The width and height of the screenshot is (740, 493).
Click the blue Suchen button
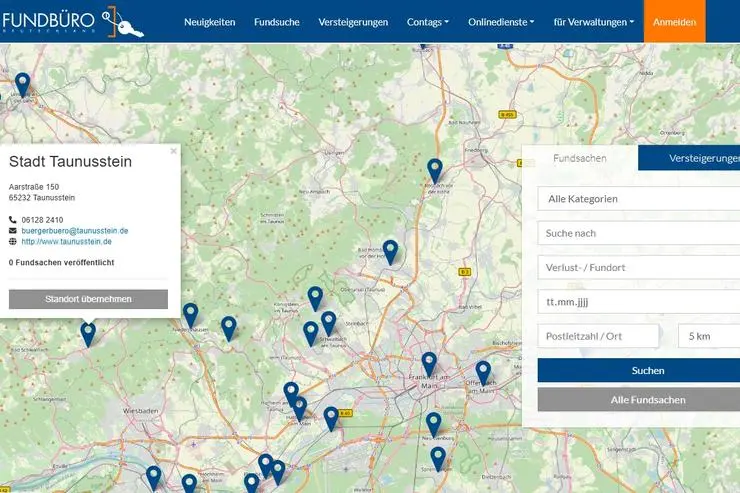pyautogui.click(x=638, y=370)
